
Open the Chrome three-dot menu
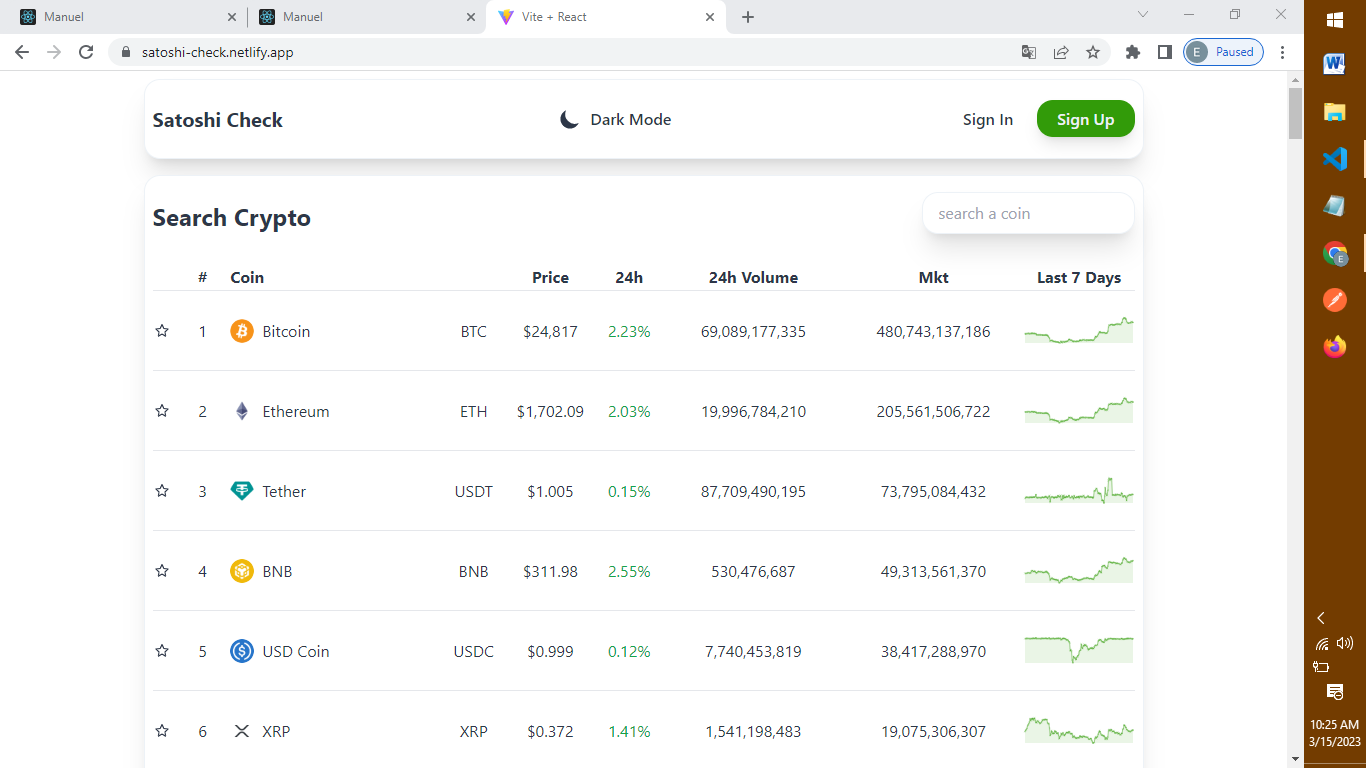tap(1283, 52)
